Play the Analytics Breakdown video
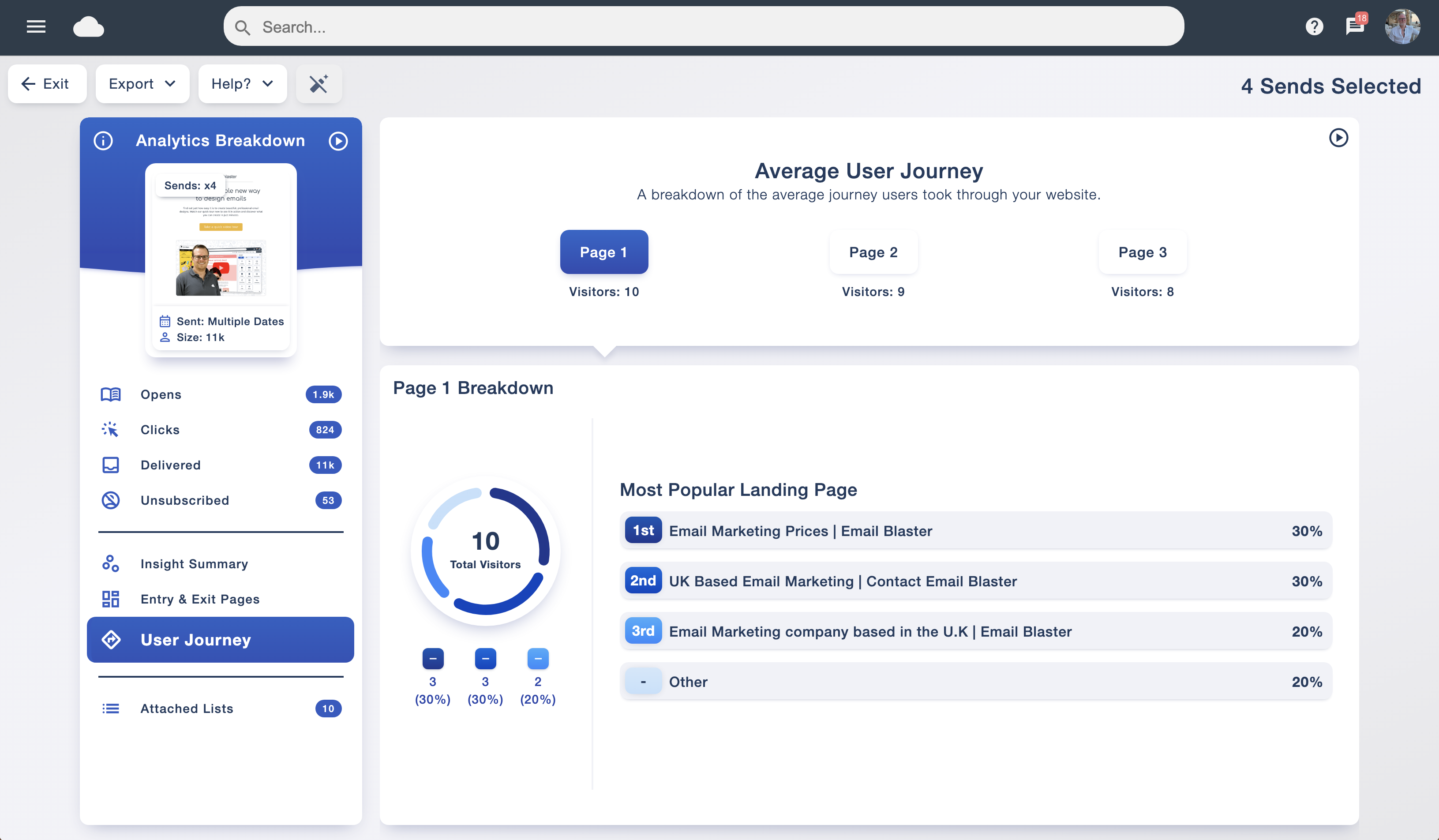Viewport: 1439px width, 840px height. point(338,140)
